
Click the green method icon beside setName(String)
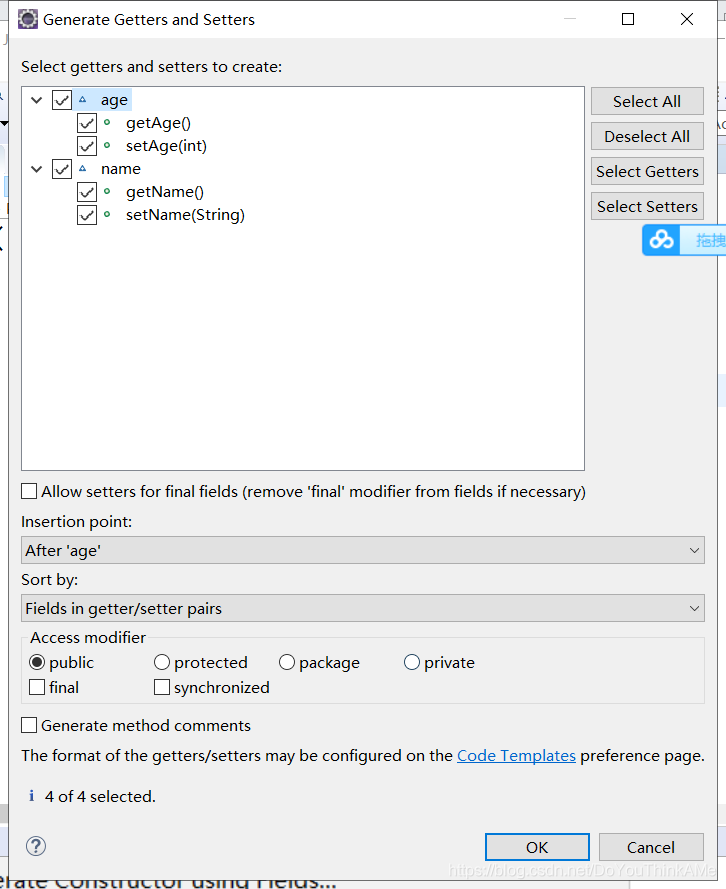(107, 214)
